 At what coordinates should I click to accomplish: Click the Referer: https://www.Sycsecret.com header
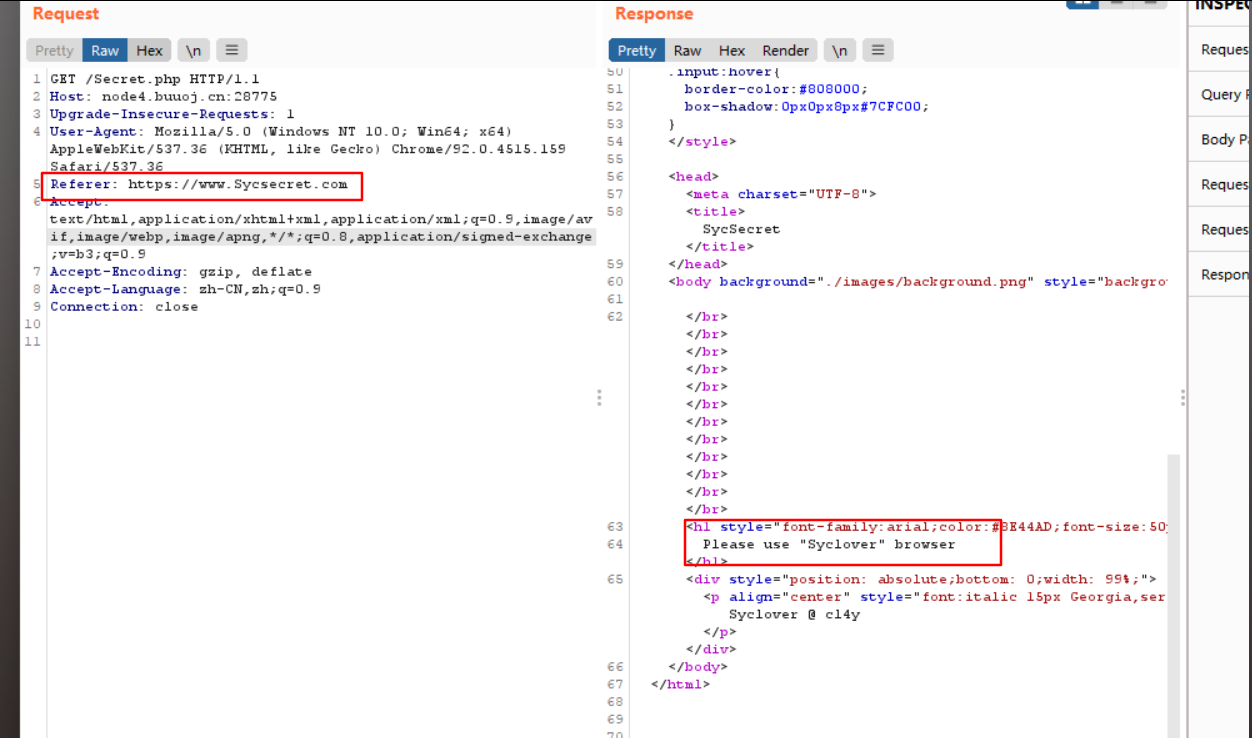coord(199,184)
